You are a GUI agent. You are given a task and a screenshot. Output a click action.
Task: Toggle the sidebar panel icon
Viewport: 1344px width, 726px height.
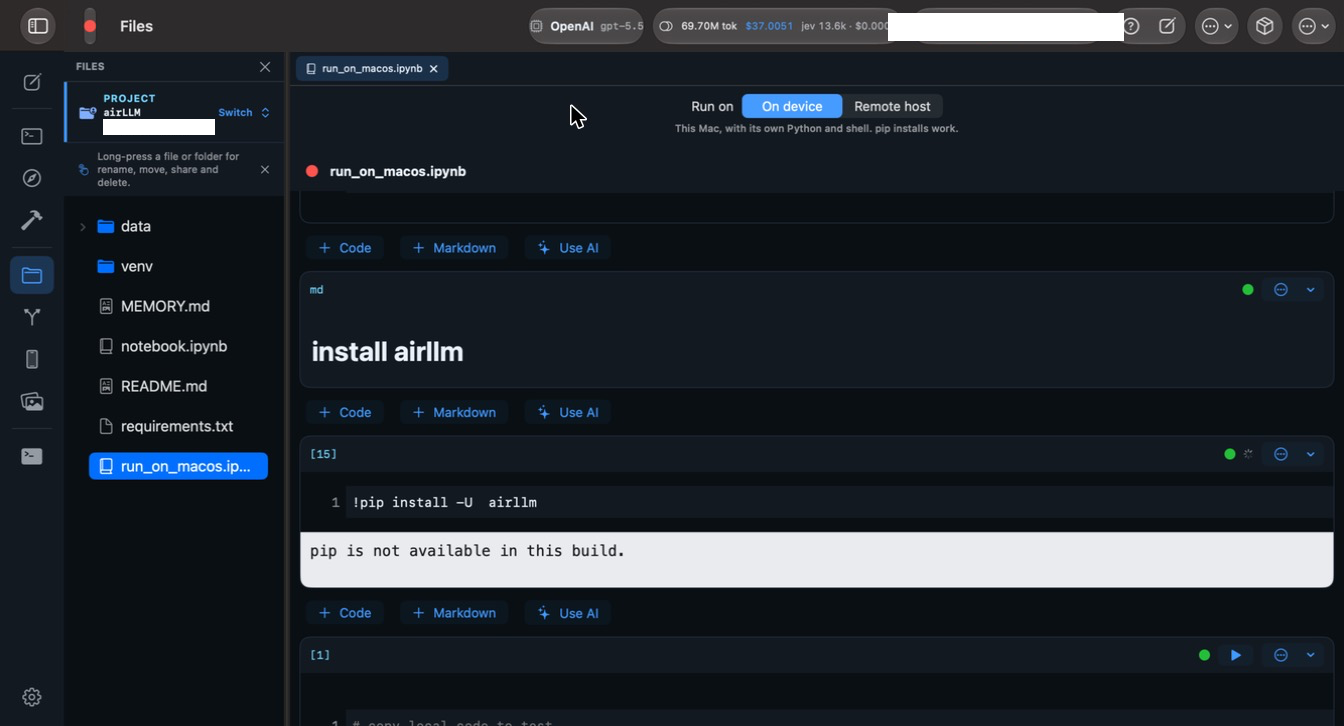(x=38, y=26)
